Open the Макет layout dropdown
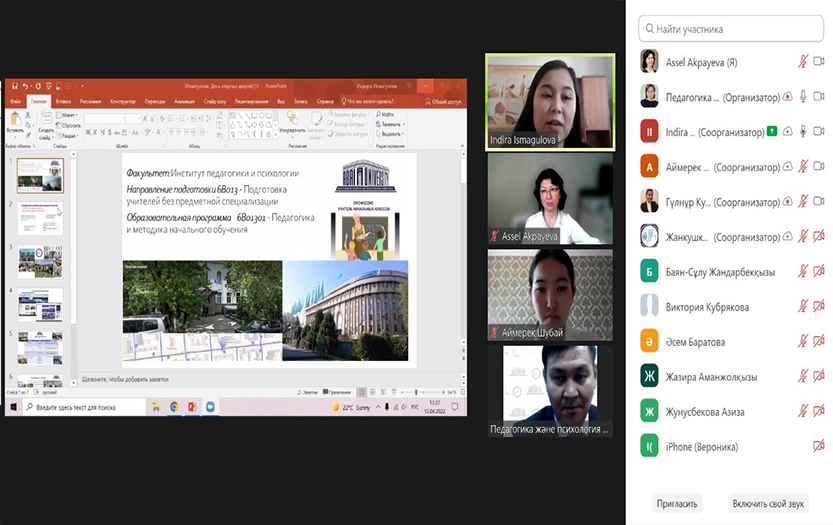The image size is (833, 525). coord(69,115)
